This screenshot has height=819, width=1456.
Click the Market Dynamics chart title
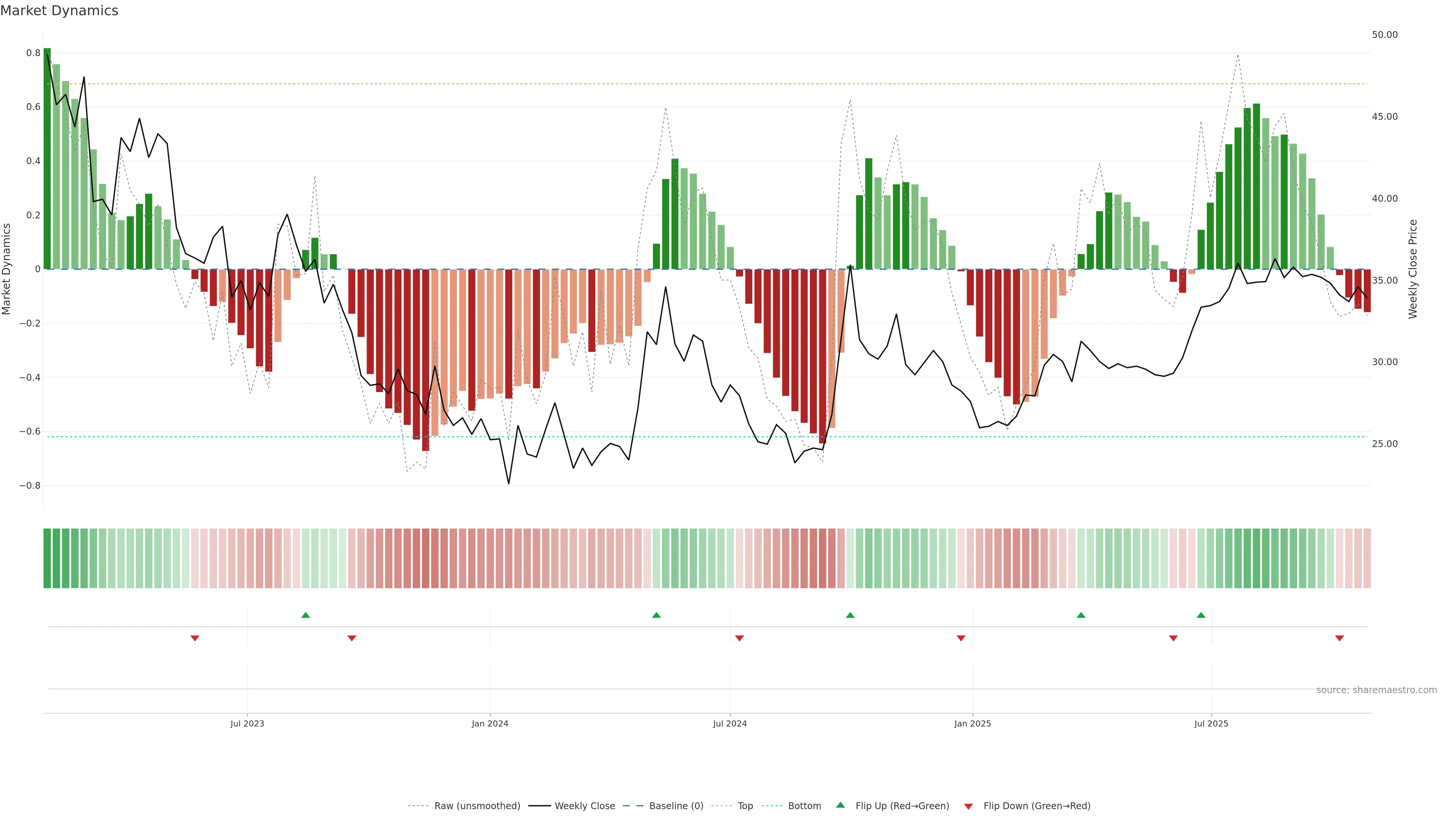click(60, 11)
